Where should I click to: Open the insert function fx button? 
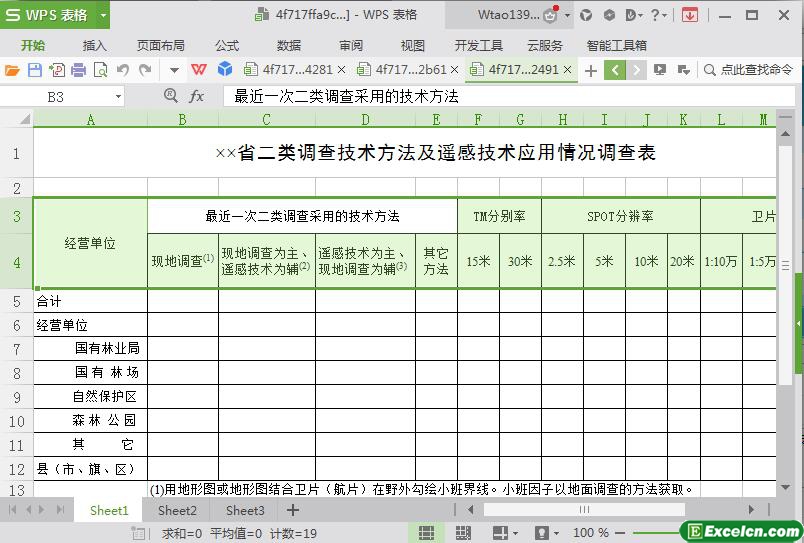pos(196,96)
